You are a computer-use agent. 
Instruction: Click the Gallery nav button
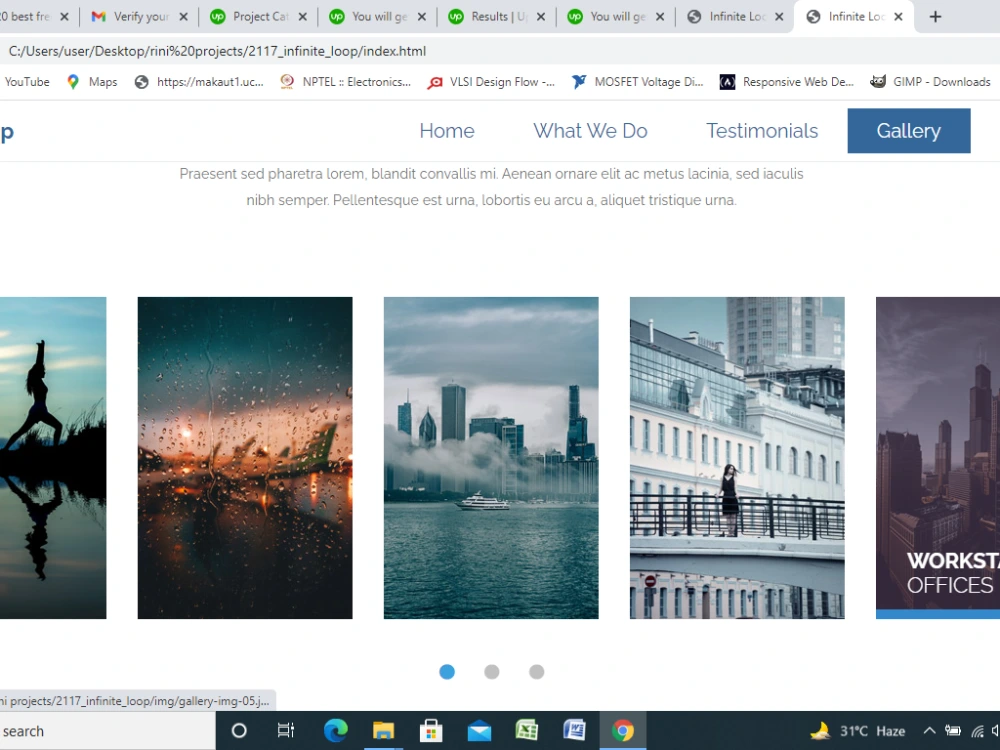tap(909, 131)
